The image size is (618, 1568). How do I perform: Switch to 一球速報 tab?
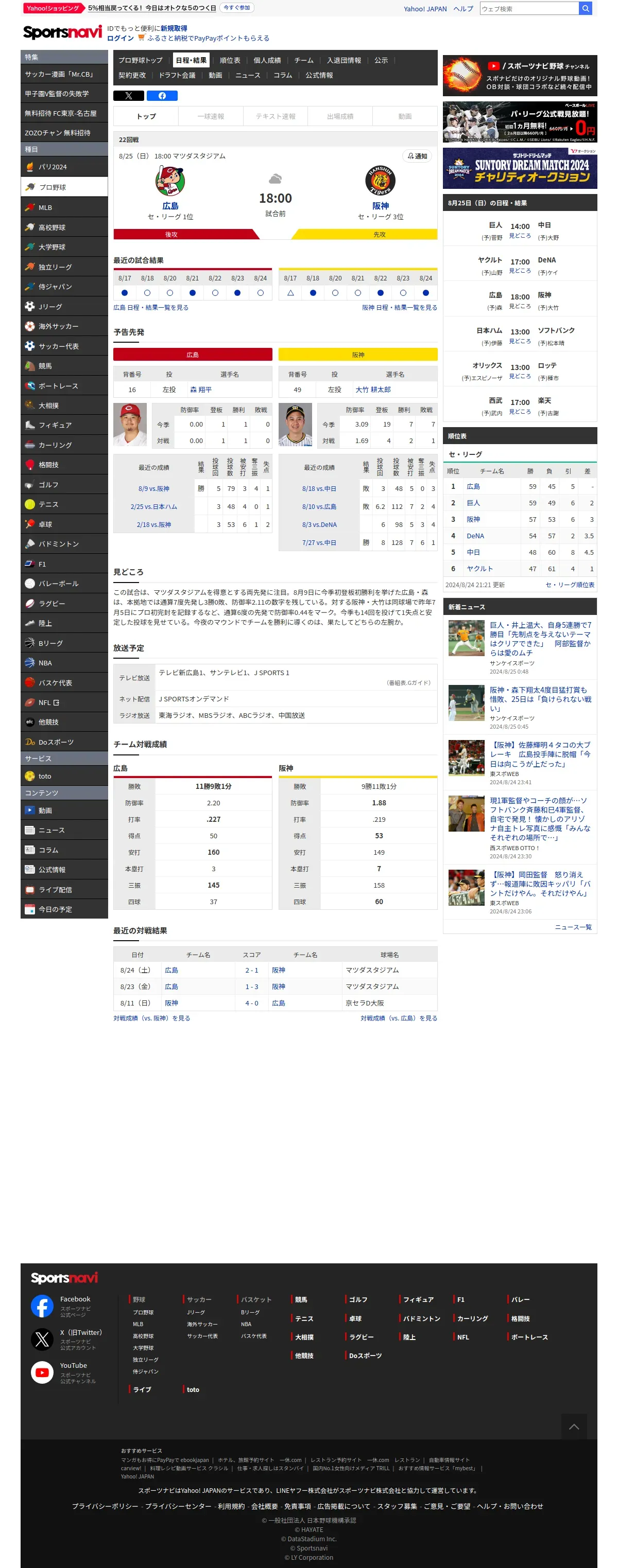(x=211, y=116)
